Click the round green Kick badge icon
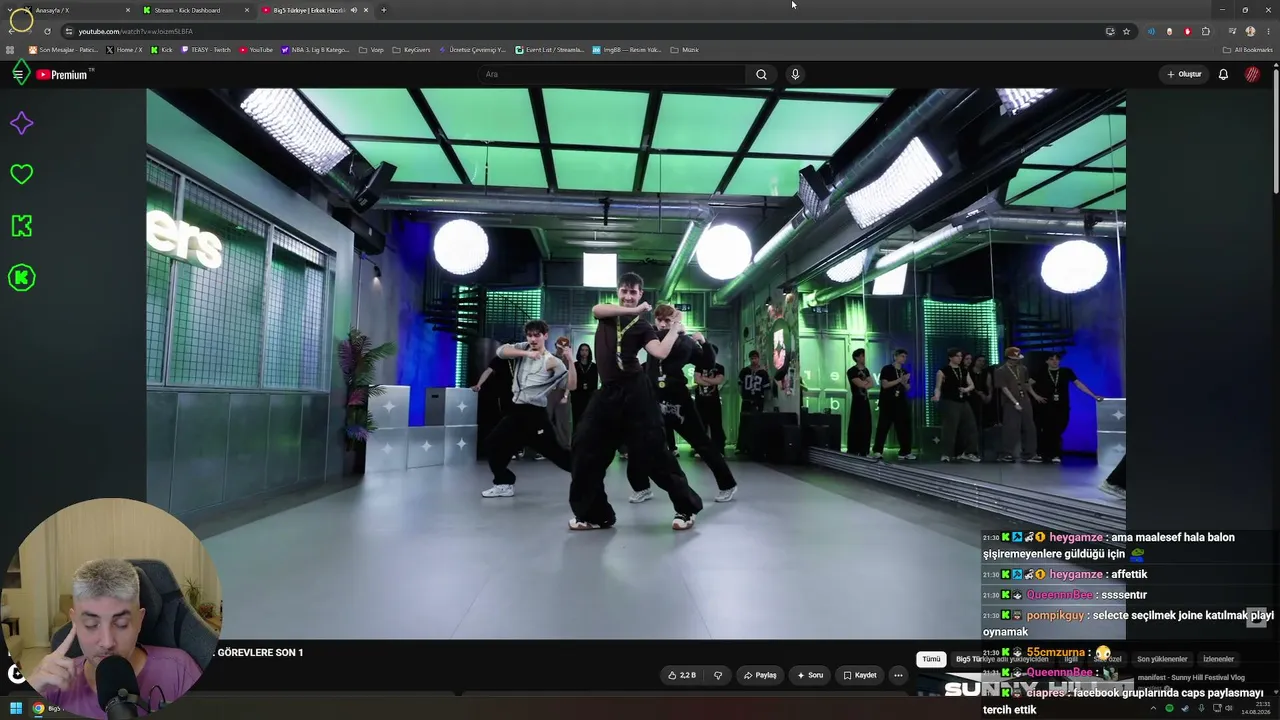This screenshot has height=720, width=1280. (21, 278)
